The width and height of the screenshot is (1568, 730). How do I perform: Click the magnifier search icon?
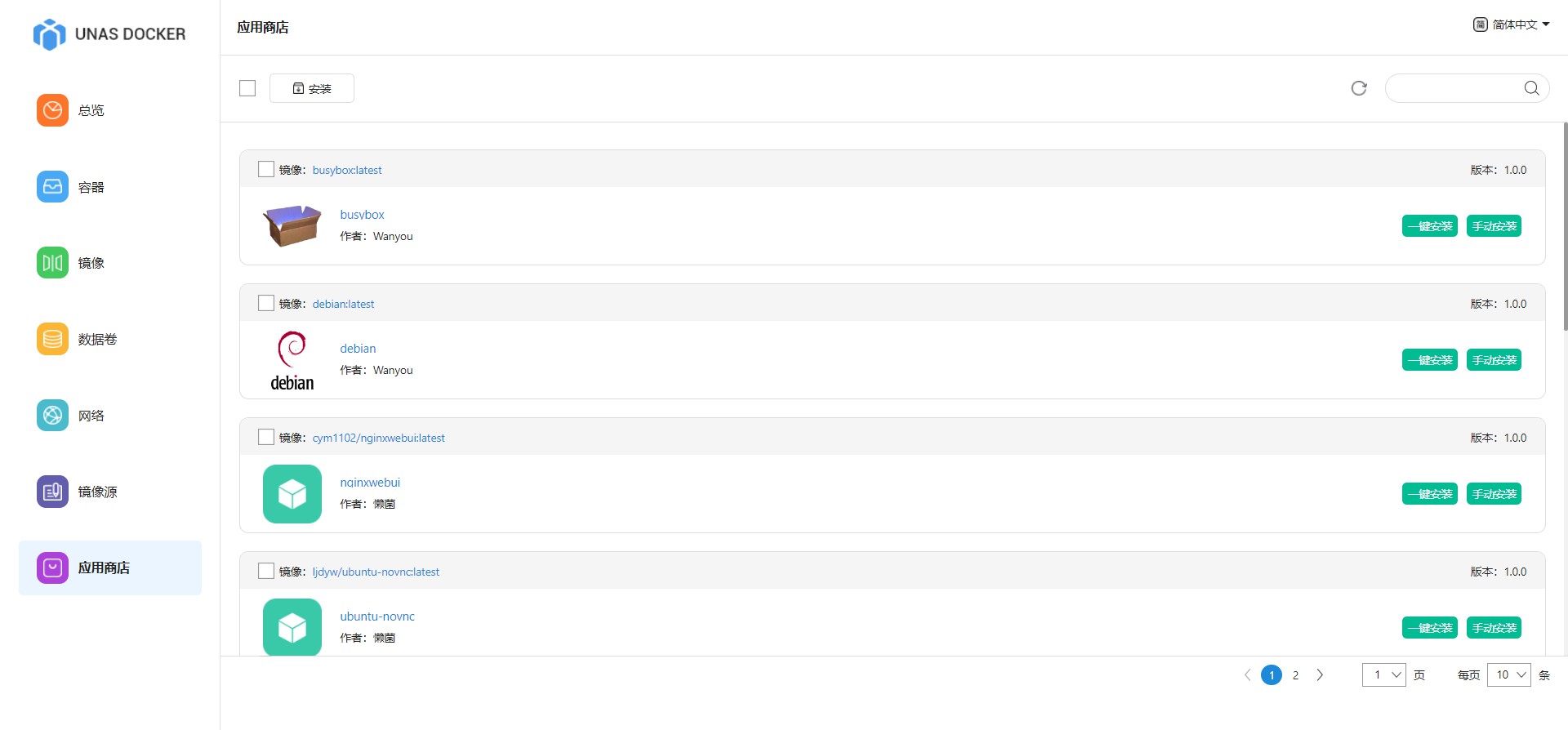tap(1531, 88)
